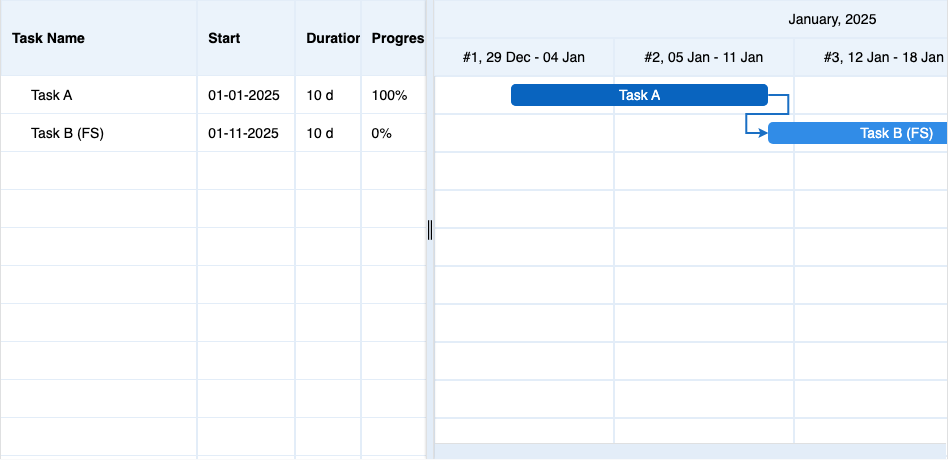Sort by the Task Name column header

click(x=48, y=38)
